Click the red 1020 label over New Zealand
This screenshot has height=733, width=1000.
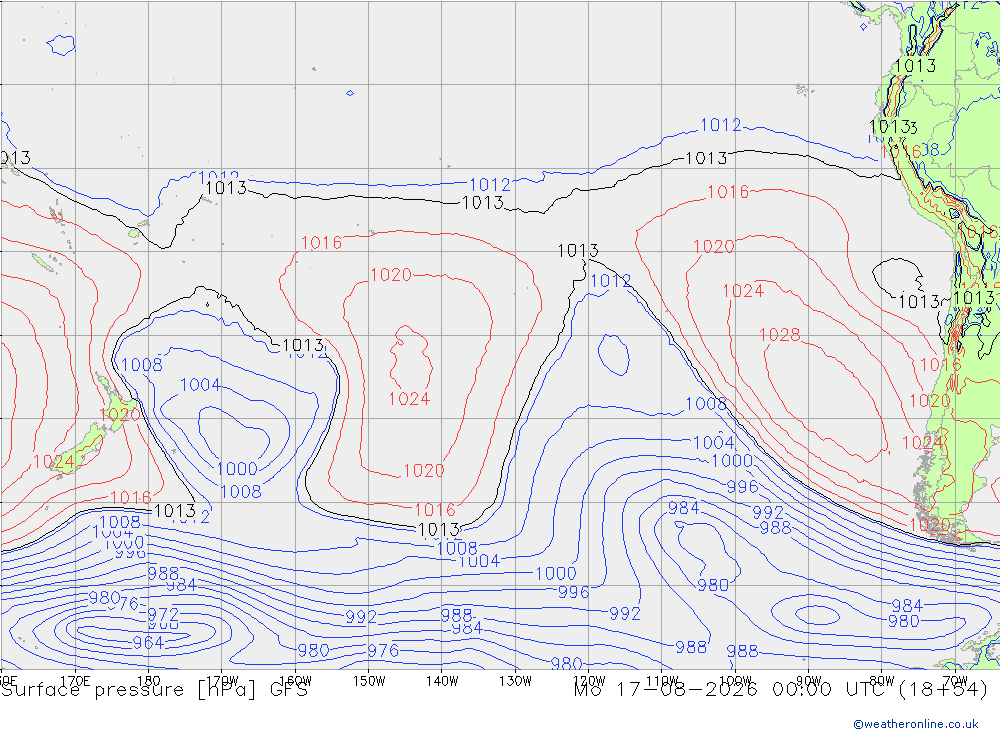119,415
